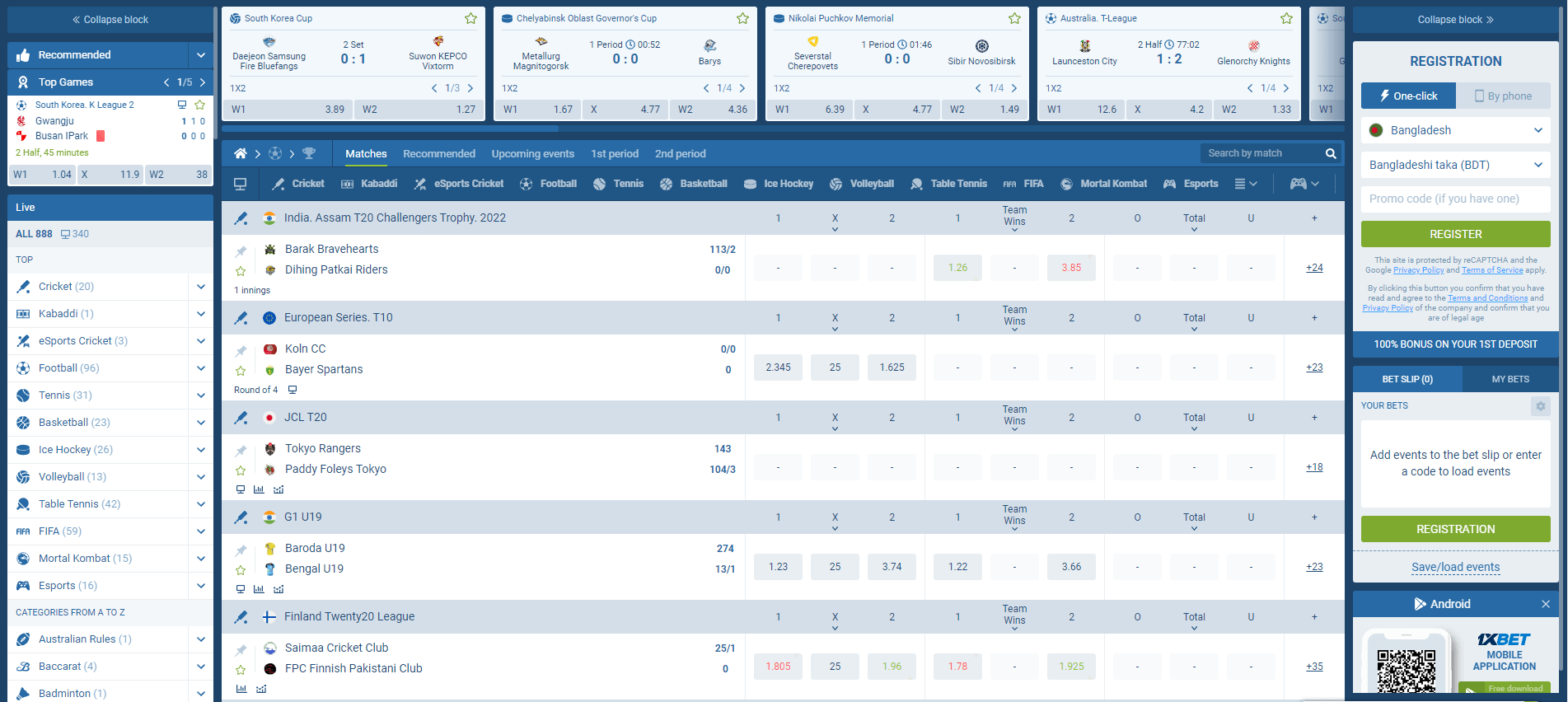Switch to the 1st period tab
Screen dimensions: 1568x702
point(615,153)
